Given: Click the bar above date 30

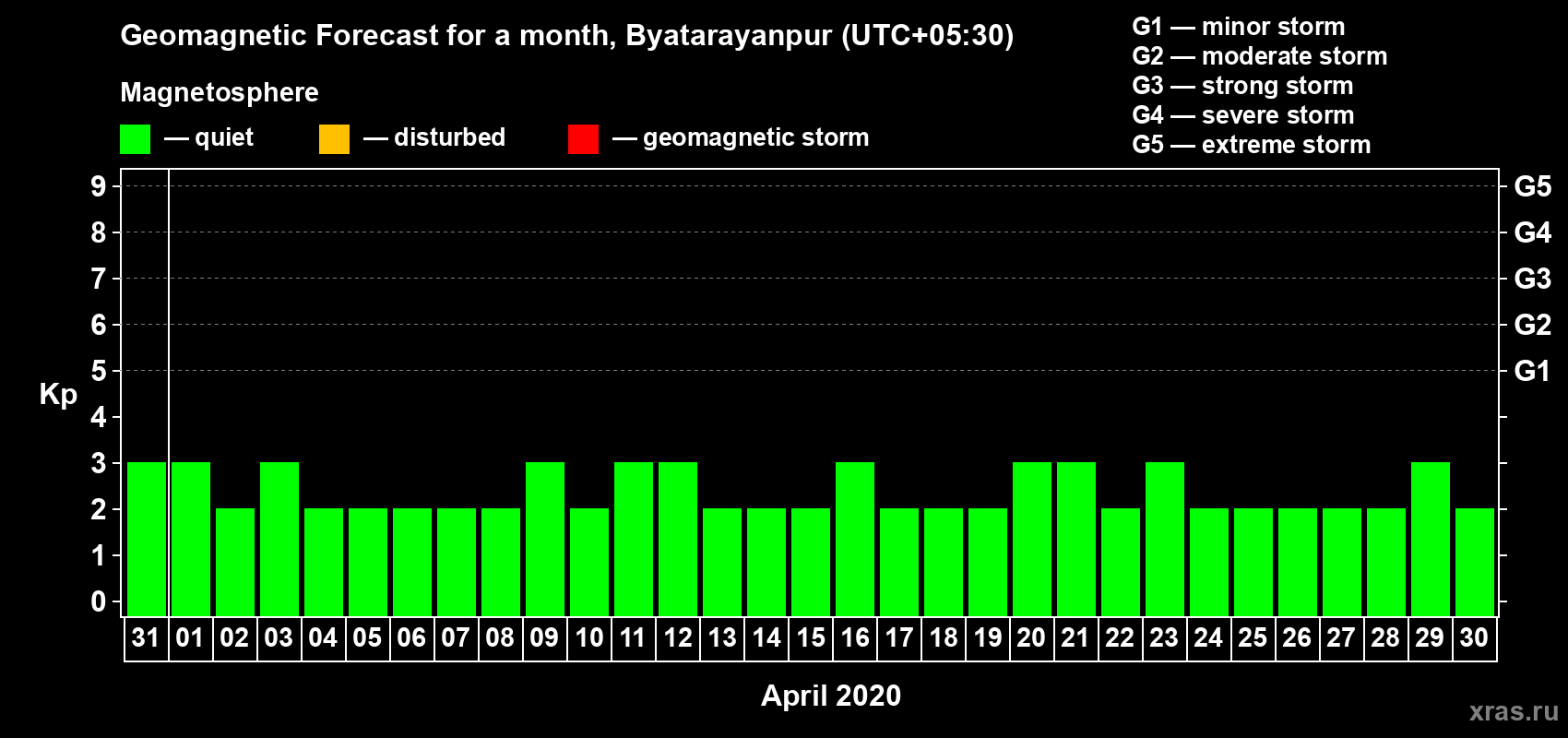Looking at the screenshot, I should 1475,563.
